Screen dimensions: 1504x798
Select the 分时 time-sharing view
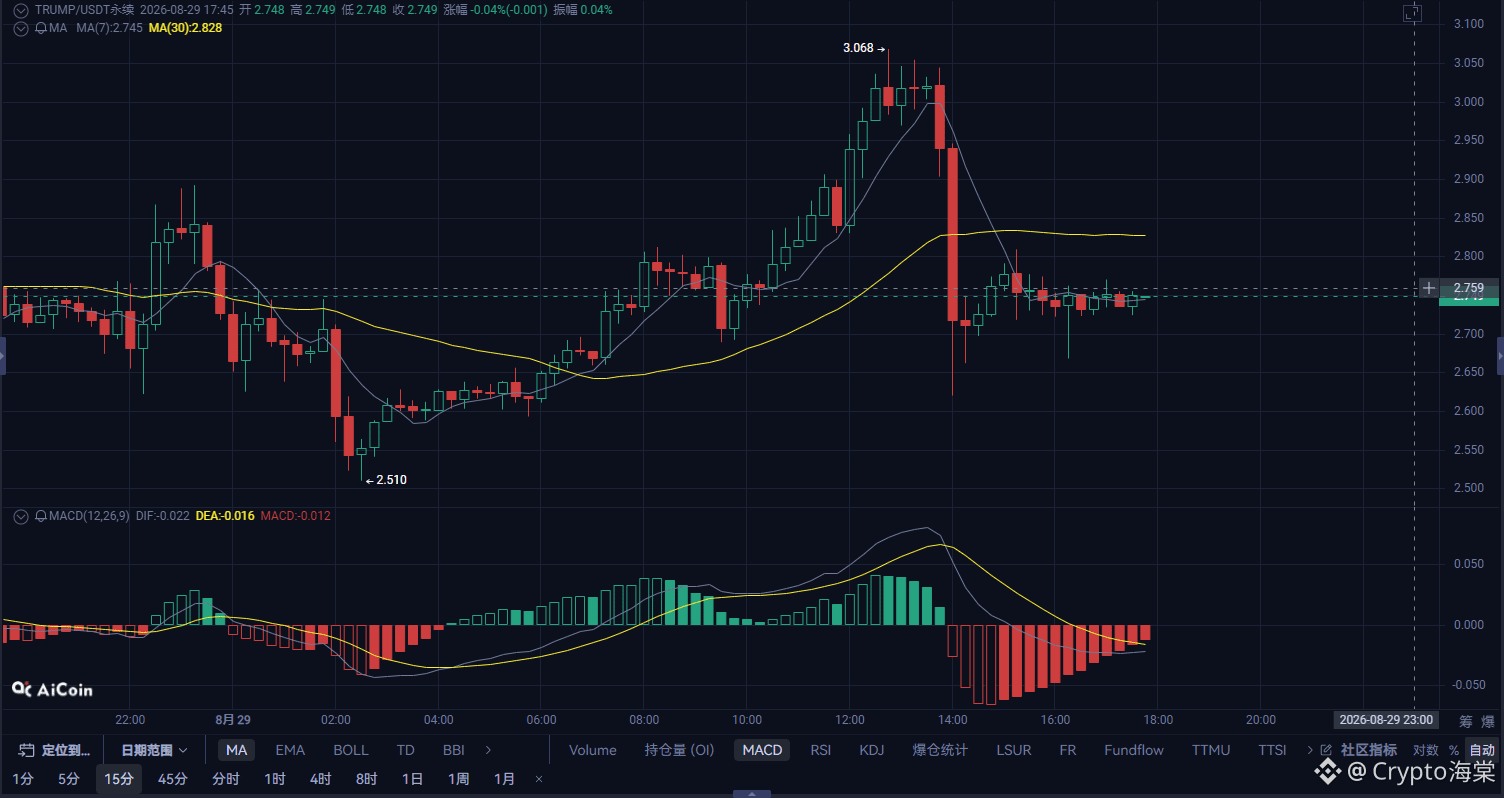(226, 779)
